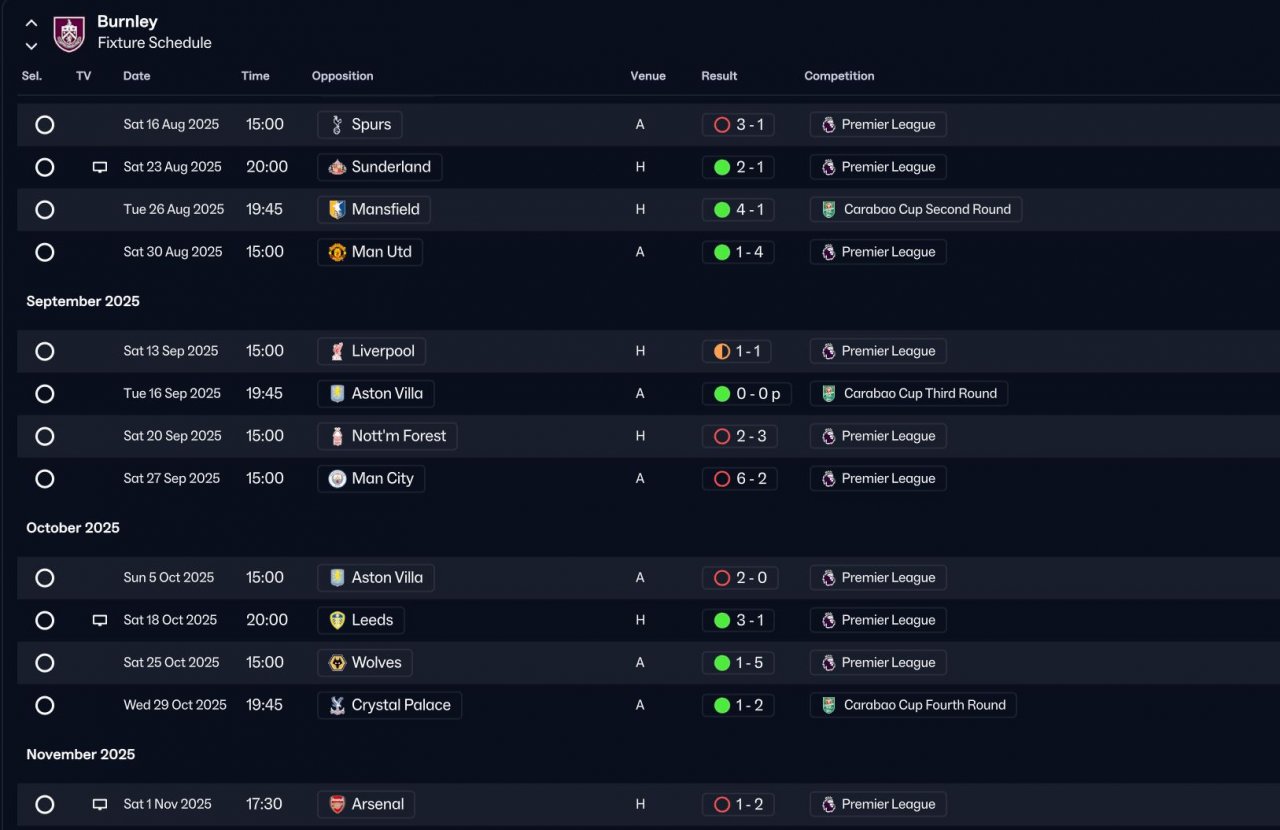Viewport: 1280px width, 830px height.
Task: Click the Liverpool club badge icon
Action: pyautogui.click(x=337, y=351)
